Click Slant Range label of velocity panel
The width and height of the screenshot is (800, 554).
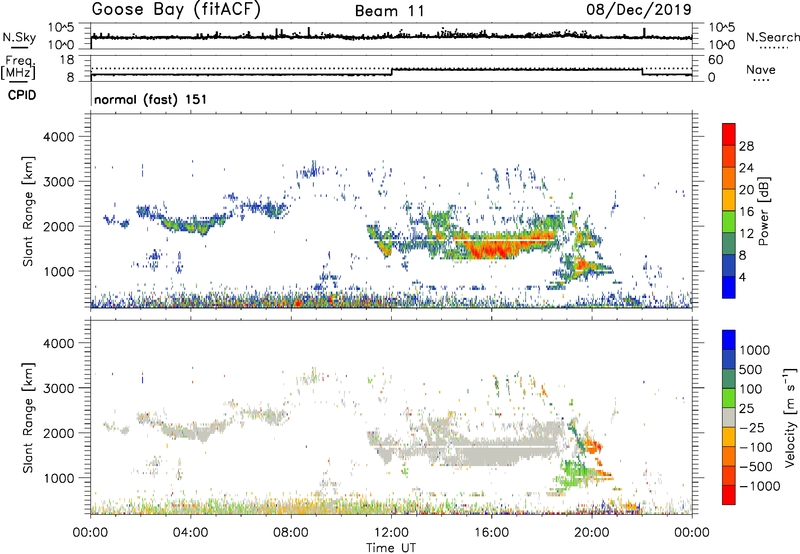point(28,417)
